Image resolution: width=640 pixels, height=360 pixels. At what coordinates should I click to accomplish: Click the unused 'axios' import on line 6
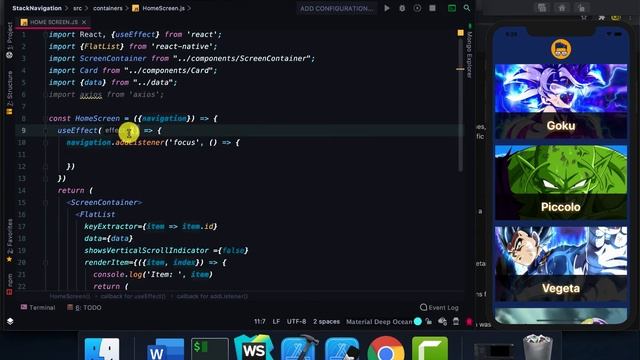click(91, 95)
